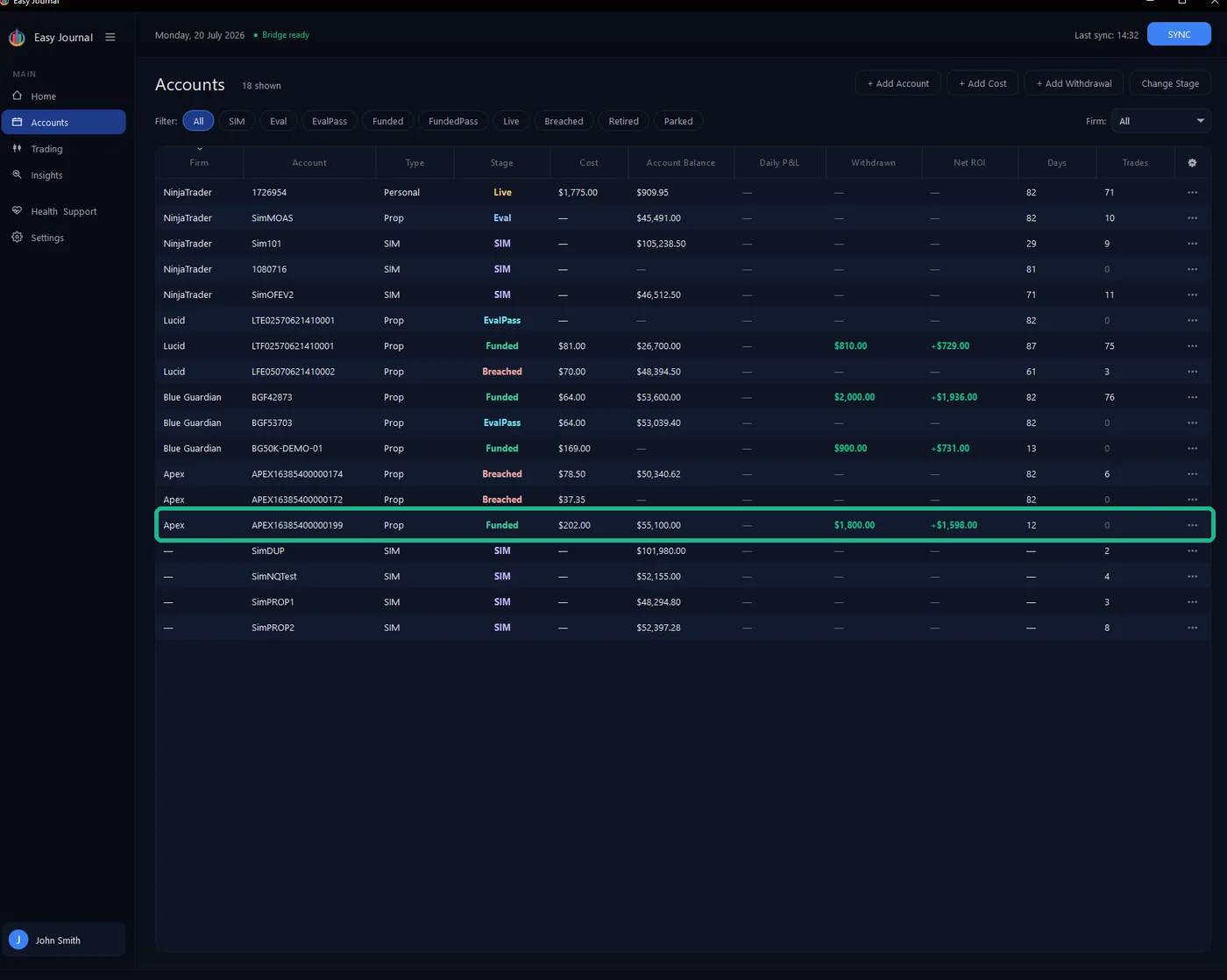The height and width of the screenshot is (980, 1227).
Task: Click the Add Withdrawal button
Action: (x=1074, y=83)
